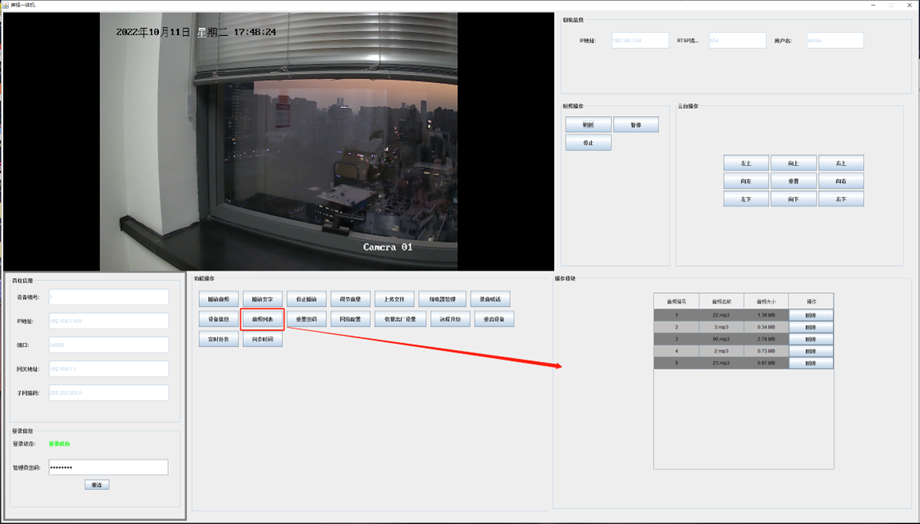Open the 设备信息 device info button

click(219, 319)
